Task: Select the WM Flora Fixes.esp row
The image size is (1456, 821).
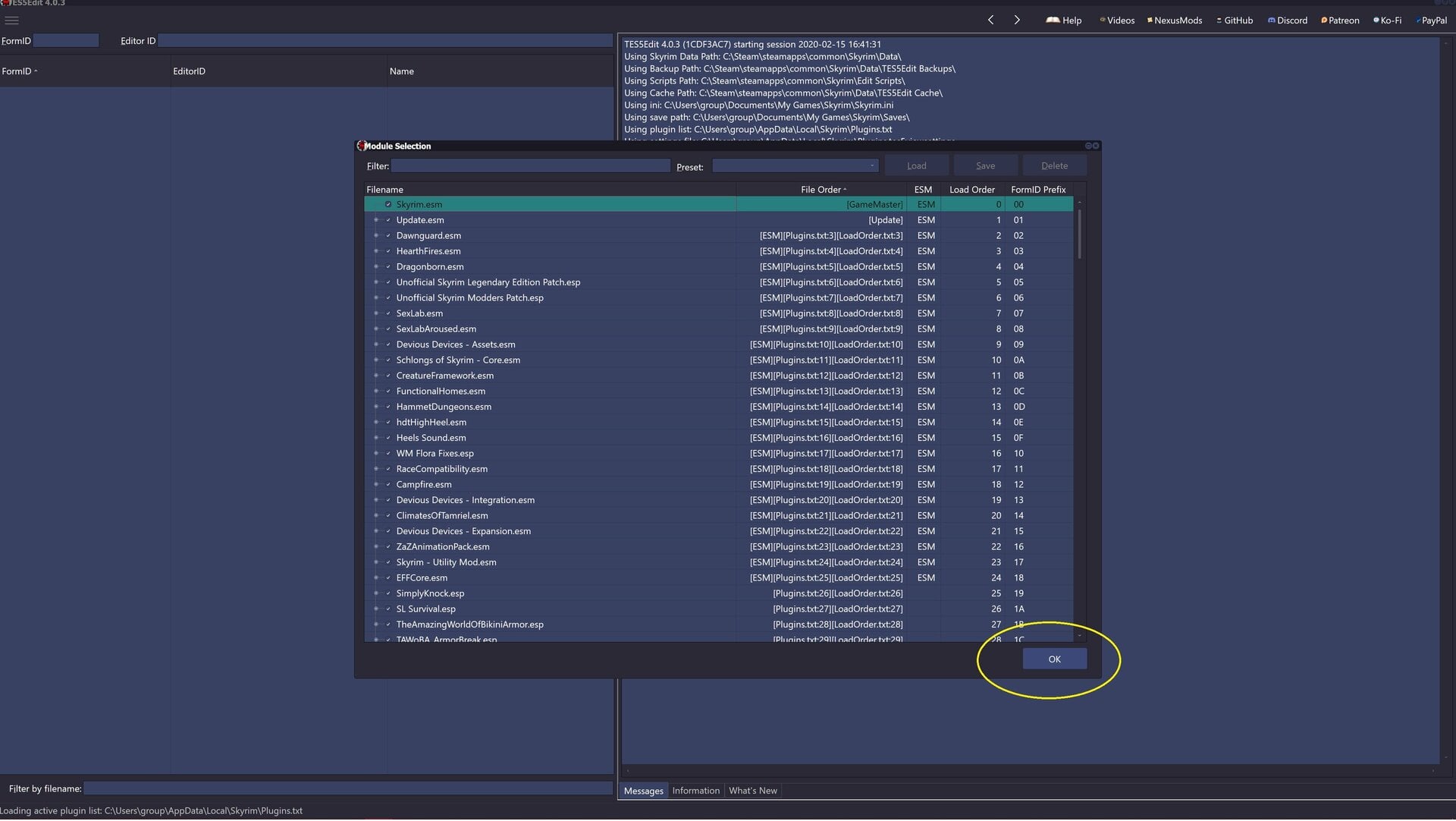Action: [x=718, y=454]
